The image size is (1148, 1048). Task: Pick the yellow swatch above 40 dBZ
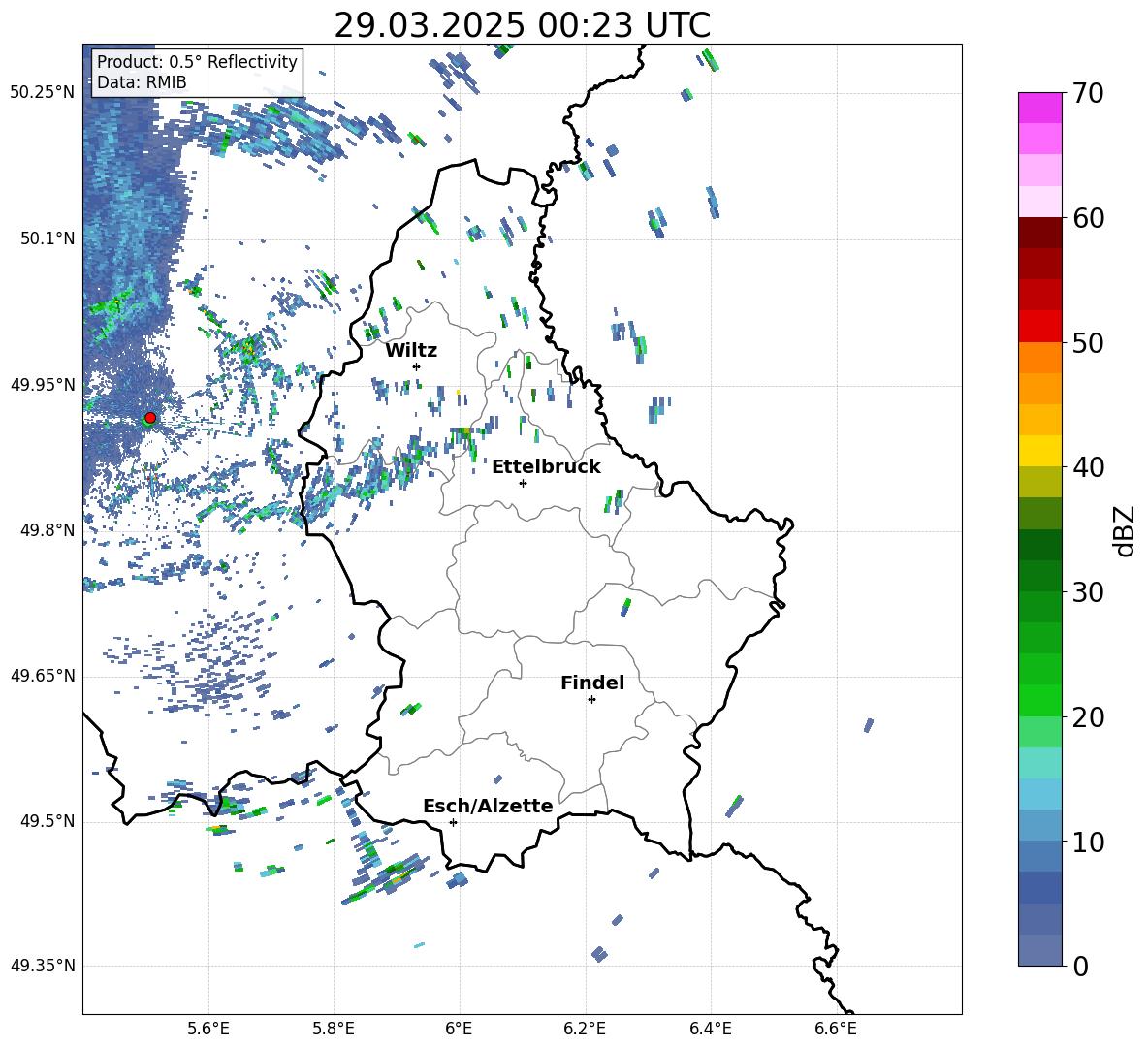(x=1039, y=451)
